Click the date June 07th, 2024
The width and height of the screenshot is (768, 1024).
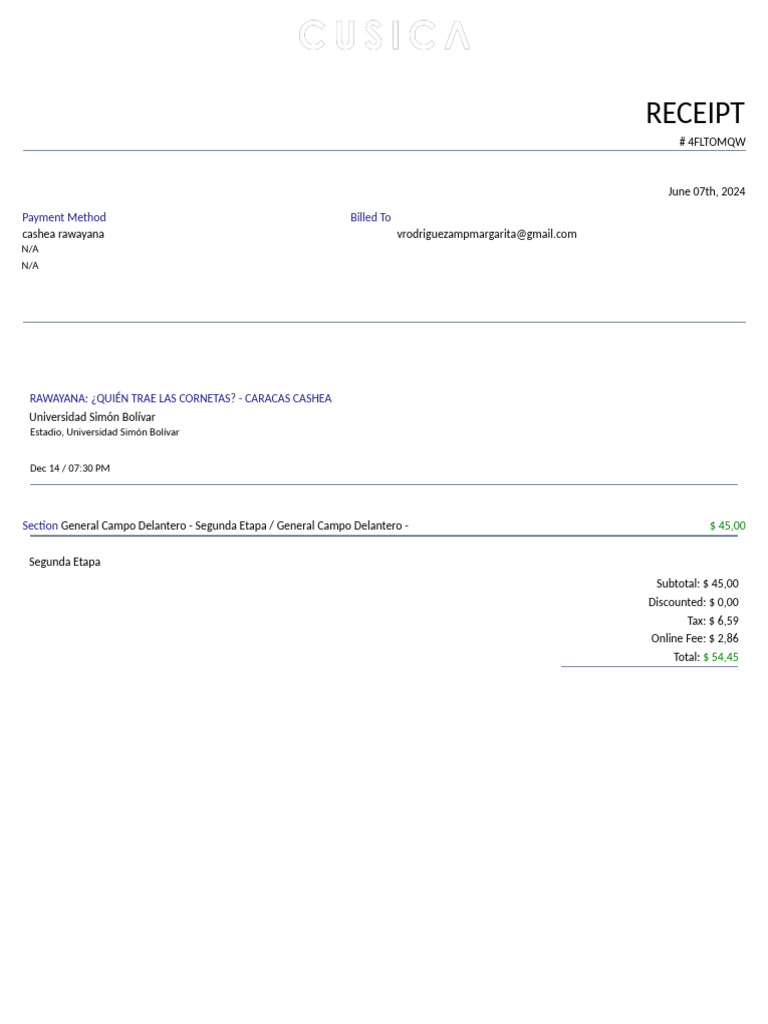(706, 191)
